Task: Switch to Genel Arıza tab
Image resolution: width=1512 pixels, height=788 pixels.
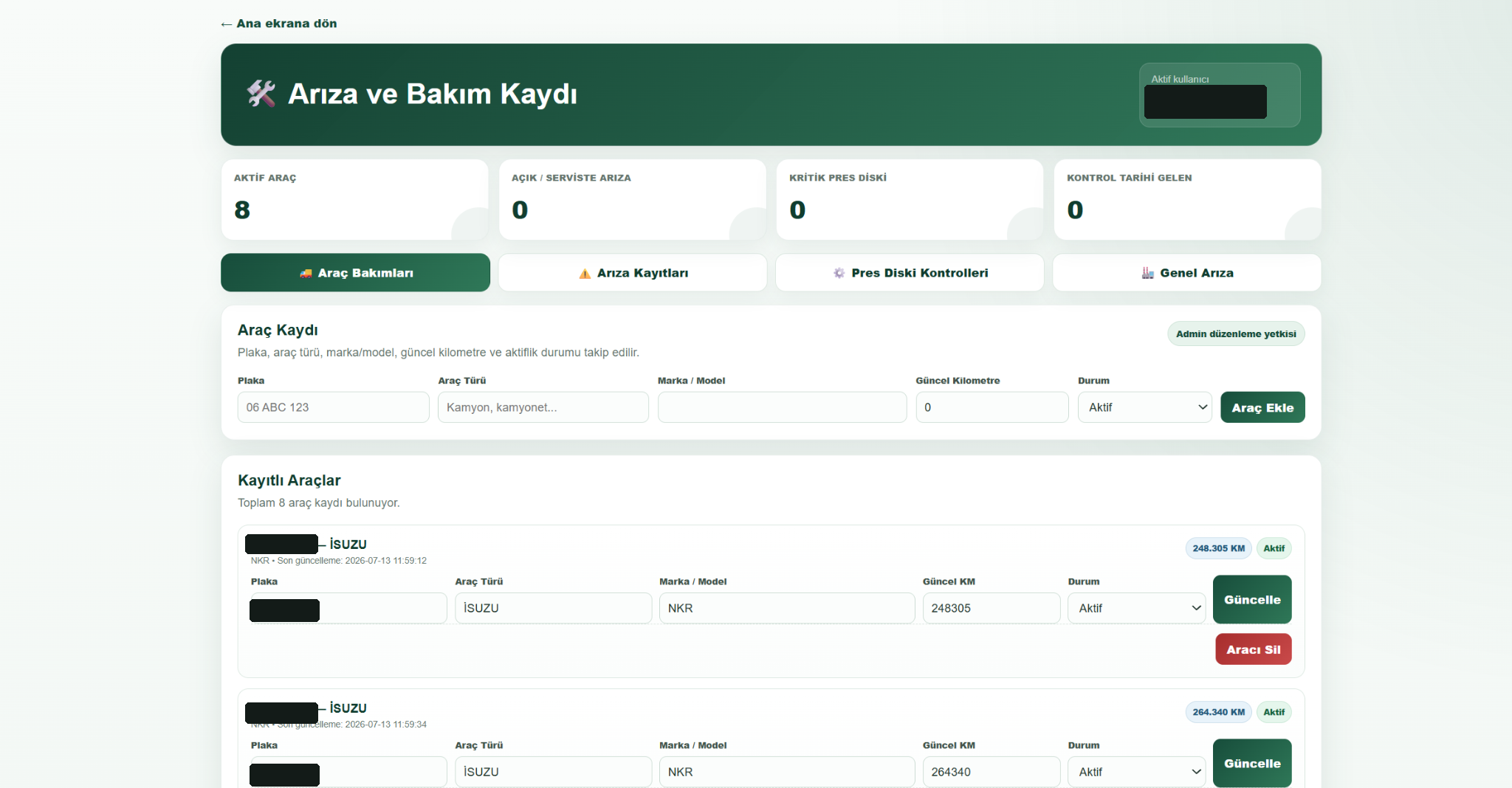Action: [x=1187, y=273]
